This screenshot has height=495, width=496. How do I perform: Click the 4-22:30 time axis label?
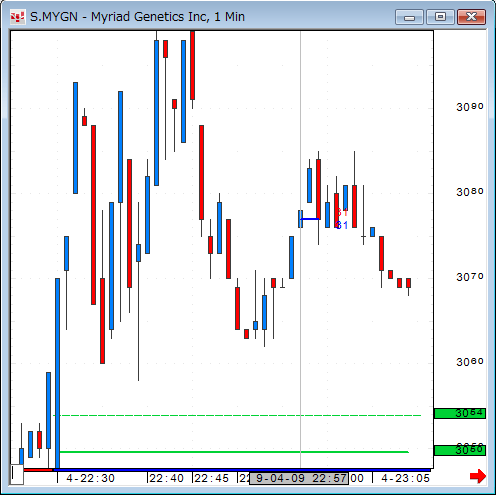pos(90,478)
